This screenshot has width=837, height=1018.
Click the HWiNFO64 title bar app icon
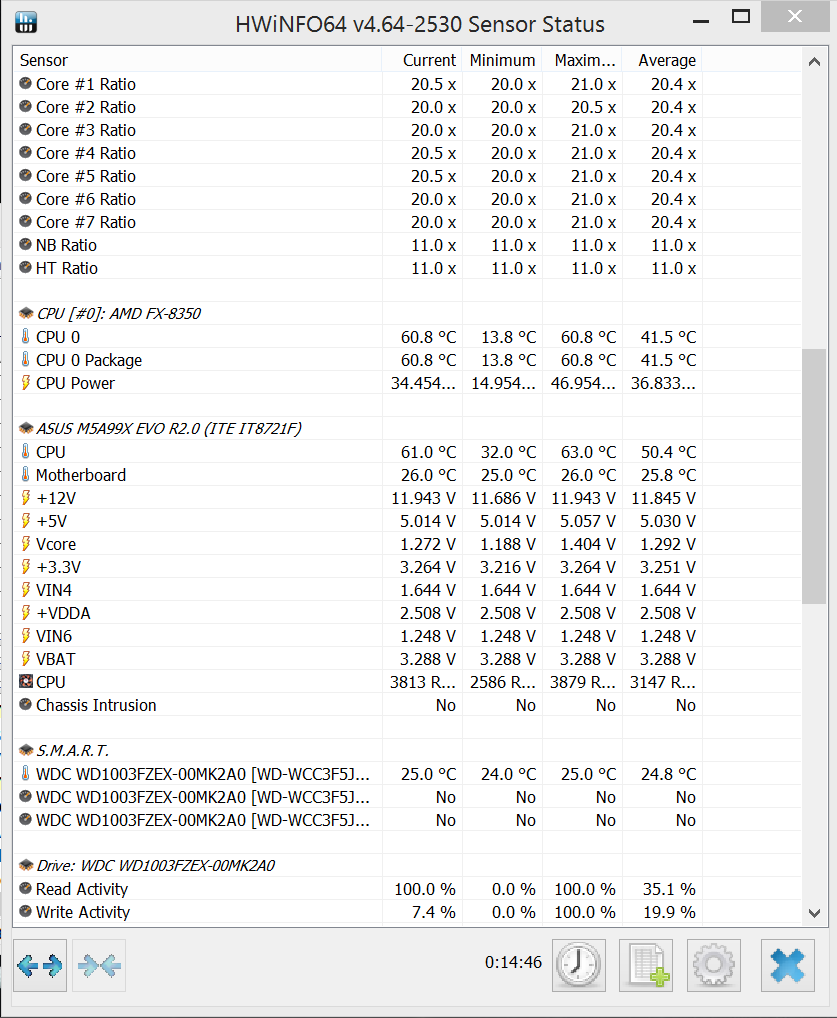coord(27,22)
